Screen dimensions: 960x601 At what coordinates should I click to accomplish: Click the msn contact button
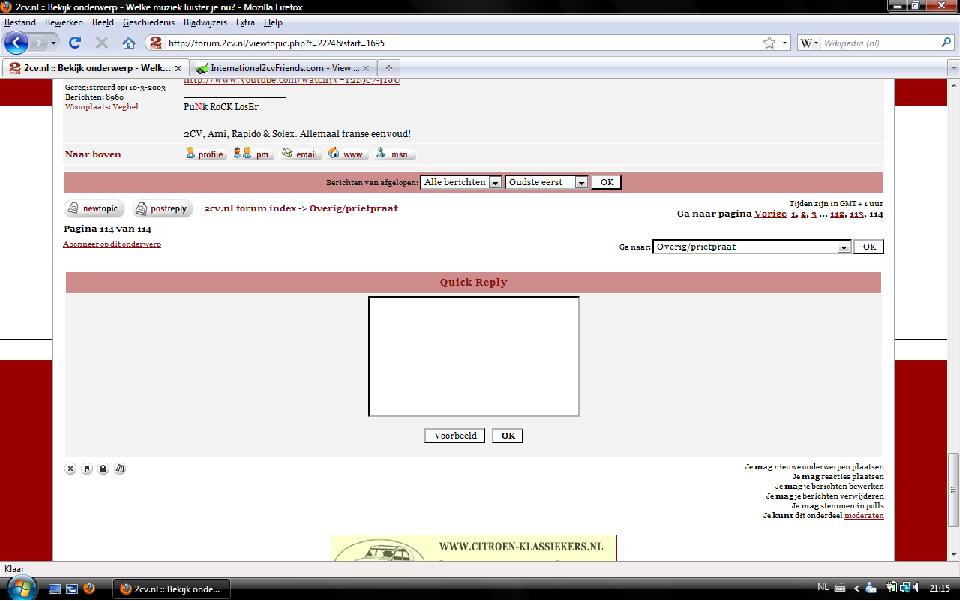click(x=394, y=154)
